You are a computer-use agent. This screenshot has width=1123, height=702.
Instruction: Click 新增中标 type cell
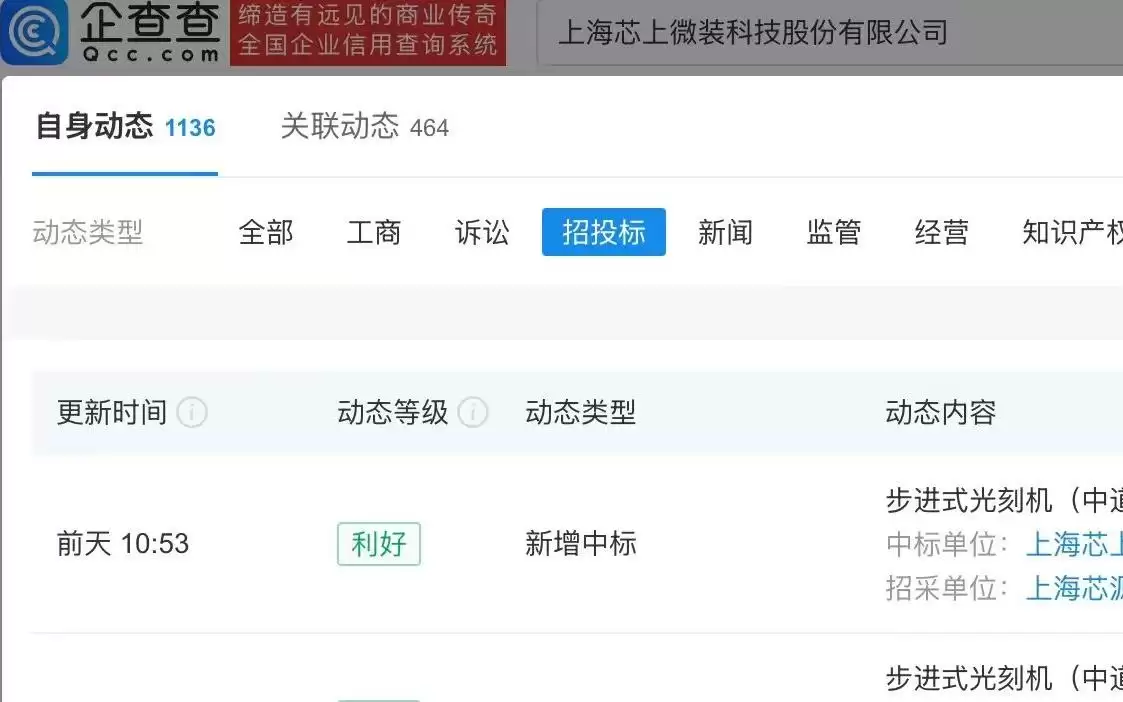click(581, 544)
